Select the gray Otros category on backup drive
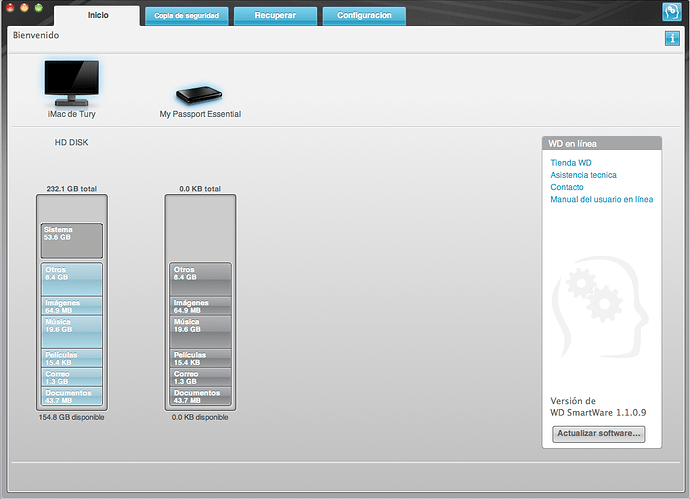Viewport: 690px width, 499px height. click(200, 279)
